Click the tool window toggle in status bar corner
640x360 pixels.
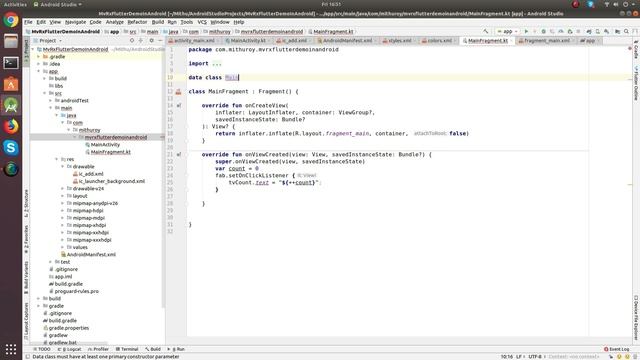coord(27,356)
